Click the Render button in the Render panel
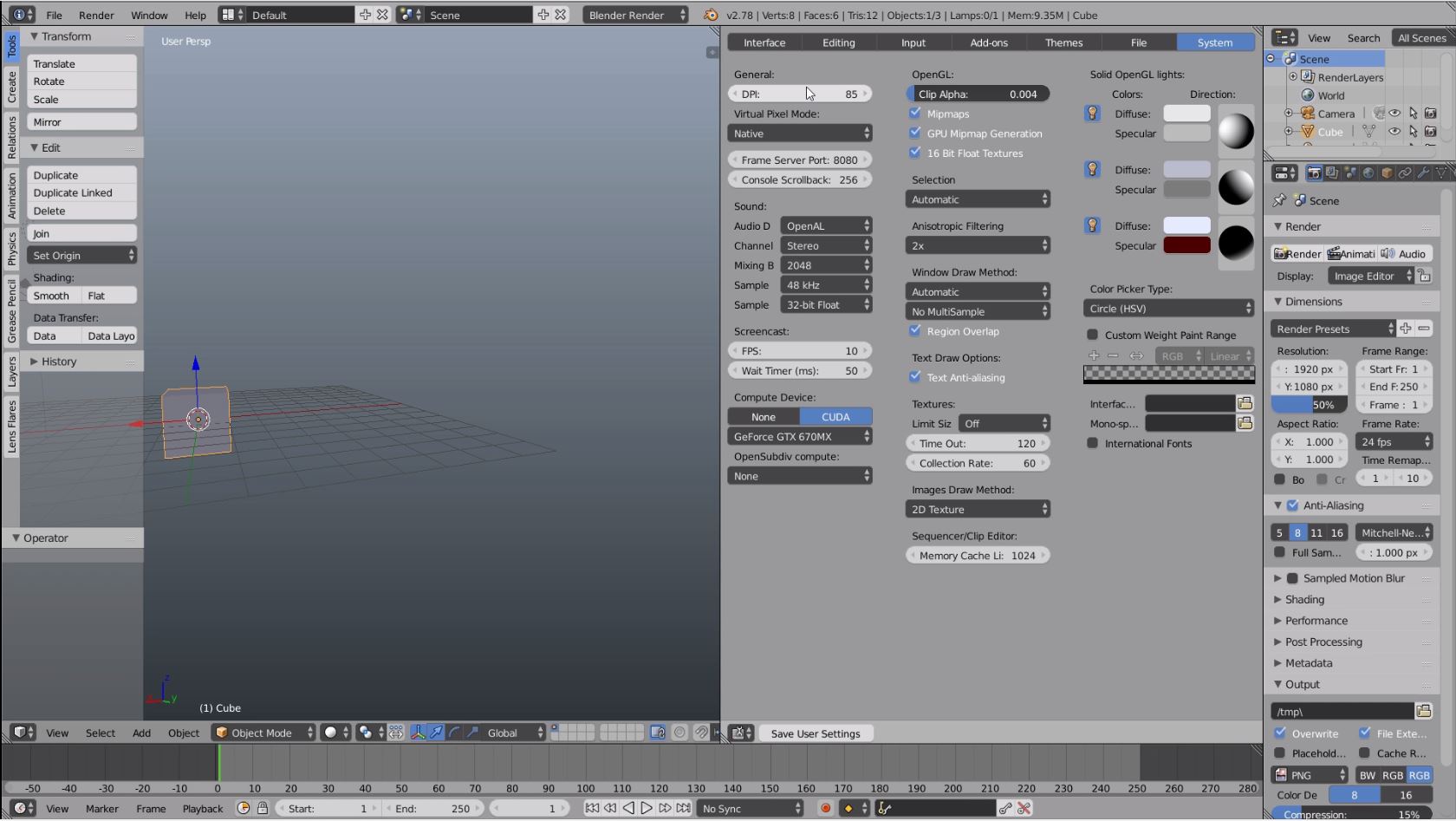Screen dimensions: 1456x821 (1297, 253)
